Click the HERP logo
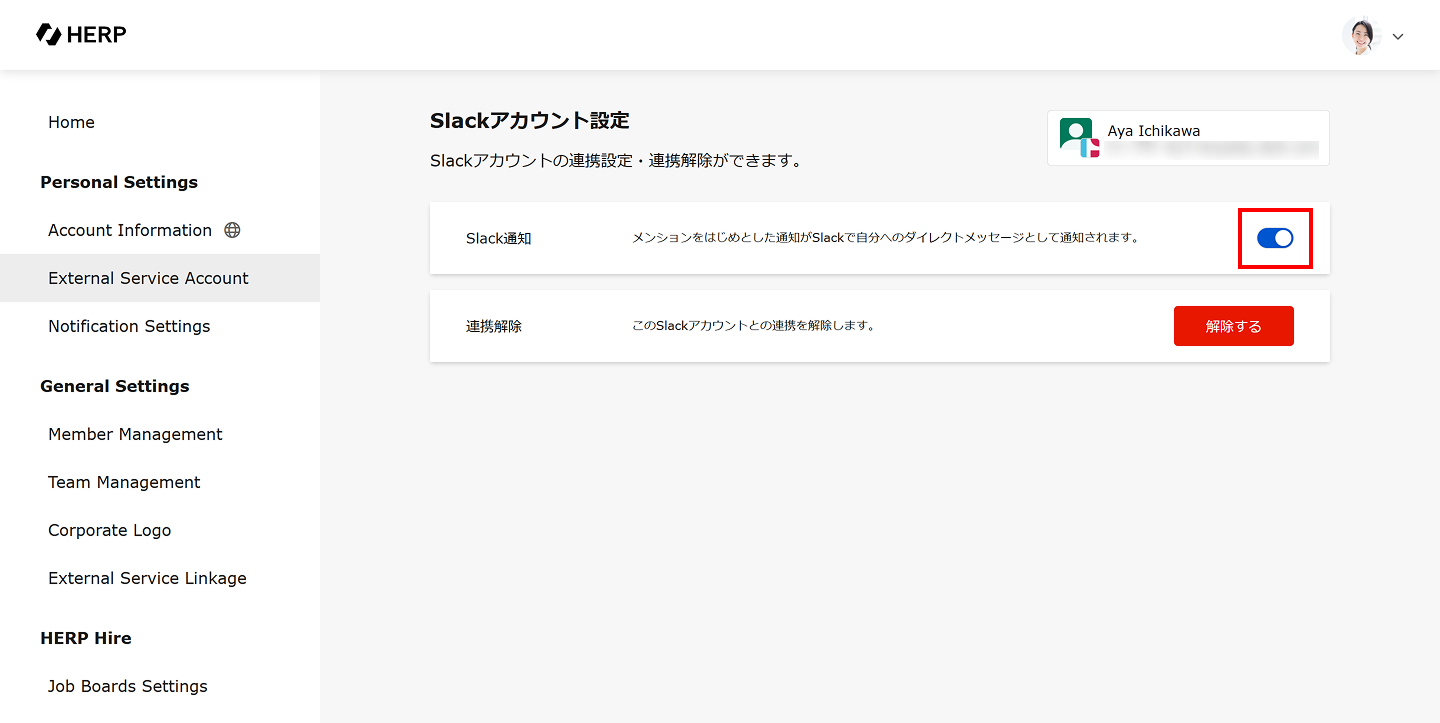The image size is (1440, 723). point(81,35)
